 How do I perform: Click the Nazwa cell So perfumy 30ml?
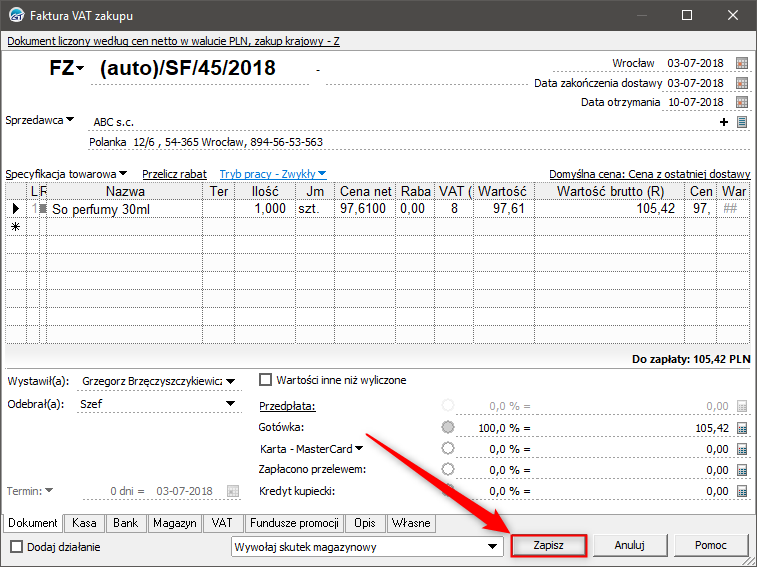tap(125, 209)
